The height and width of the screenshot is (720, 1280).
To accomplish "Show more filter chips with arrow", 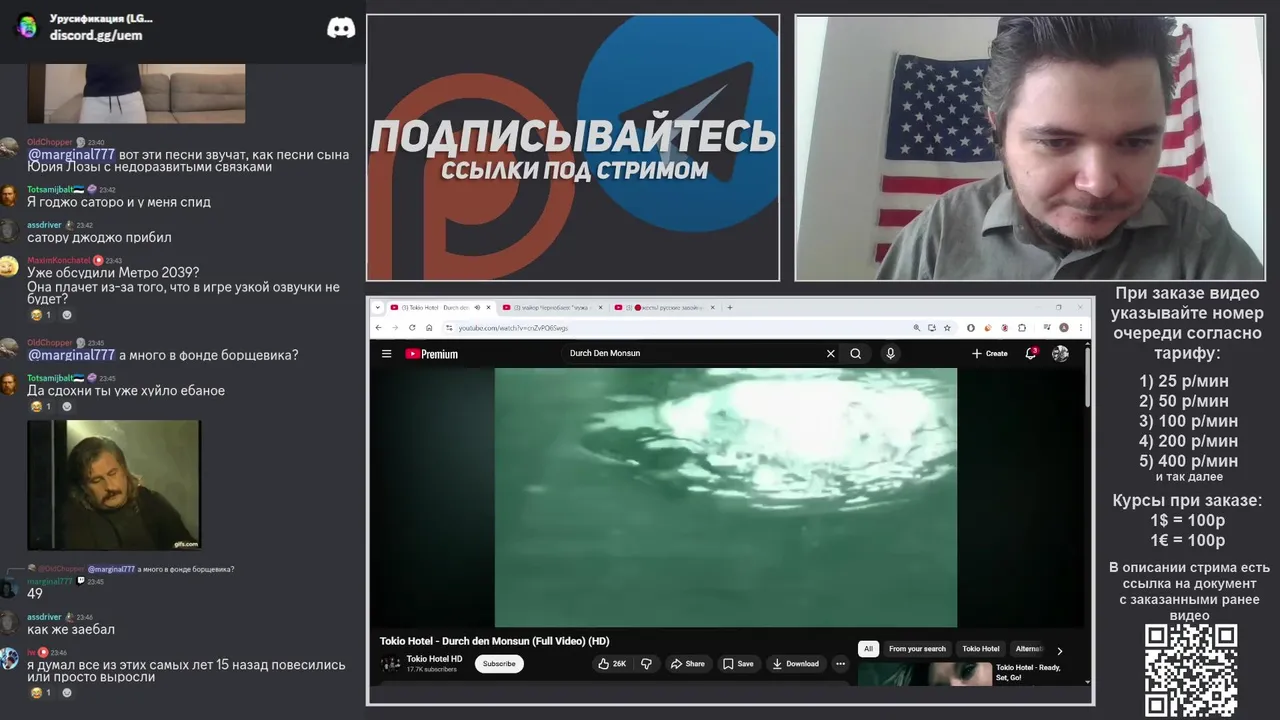I will [1060, 651].
